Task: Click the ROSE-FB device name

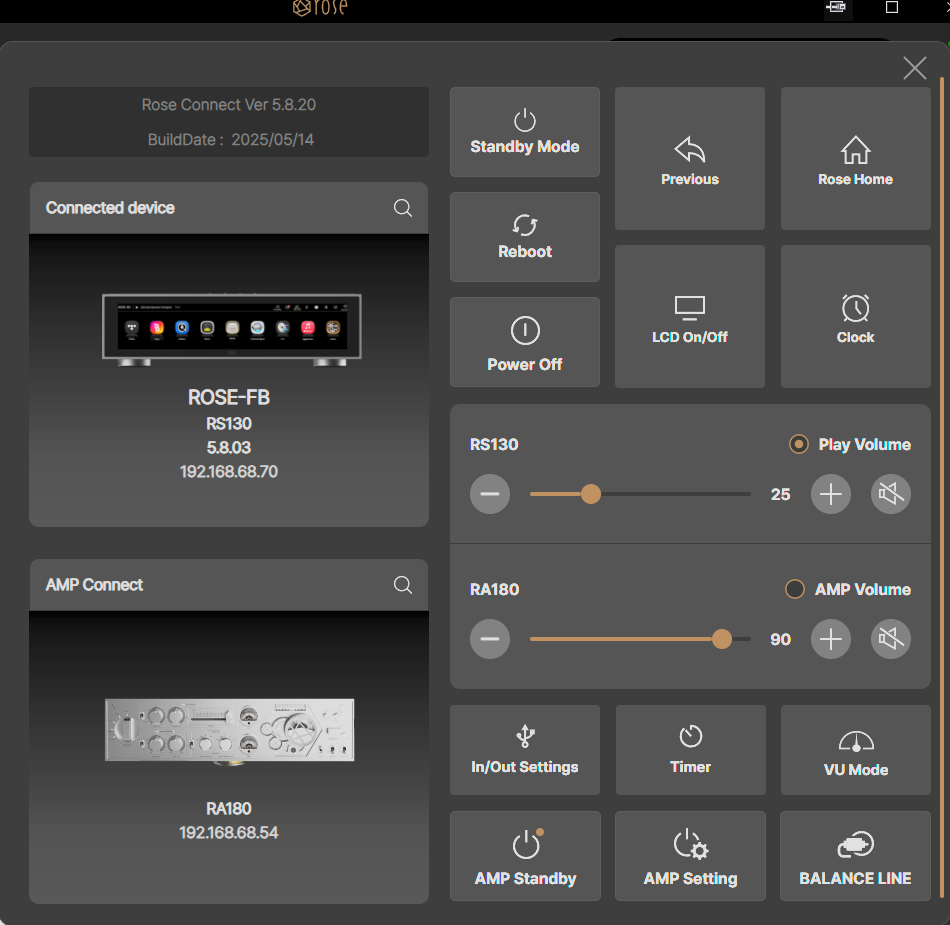Action: pos(229,397)
